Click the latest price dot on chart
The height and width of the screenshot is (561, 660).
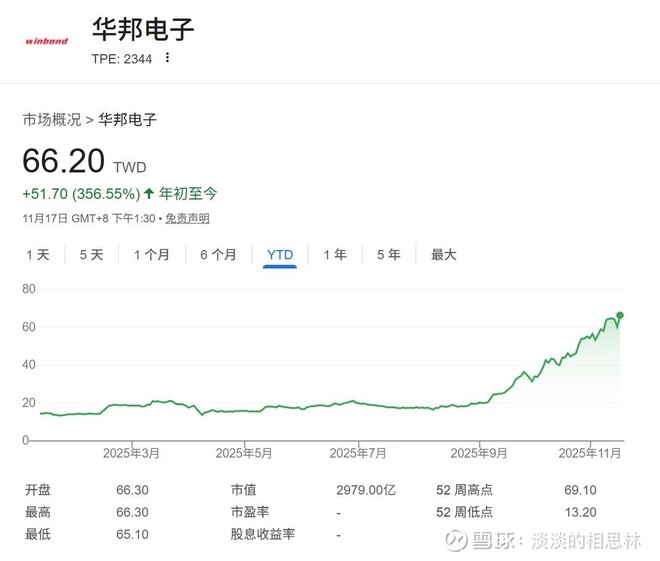coord(620,315)
